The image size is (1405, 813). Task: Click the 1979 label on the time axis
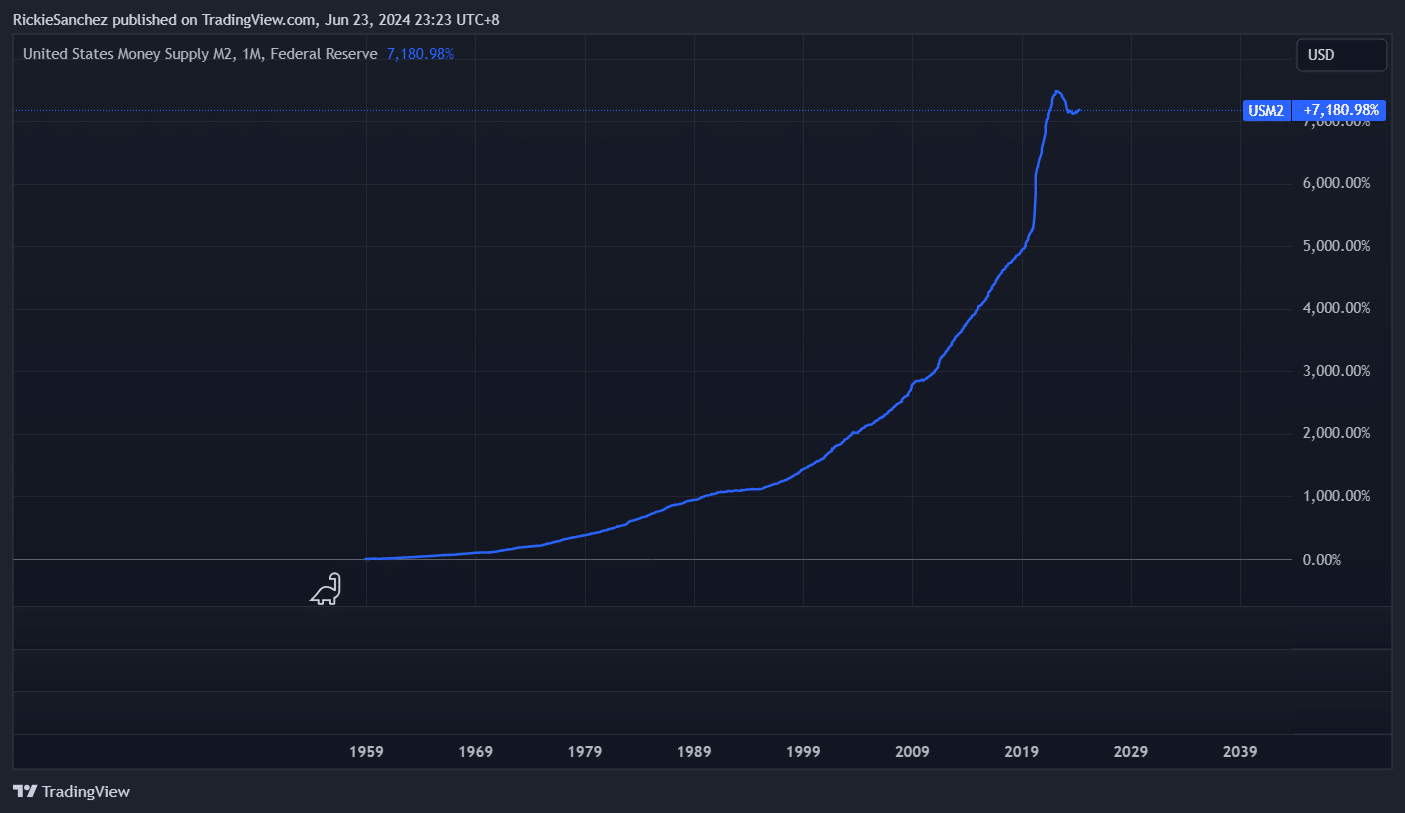pyautogui.click(x=585, y=751)
